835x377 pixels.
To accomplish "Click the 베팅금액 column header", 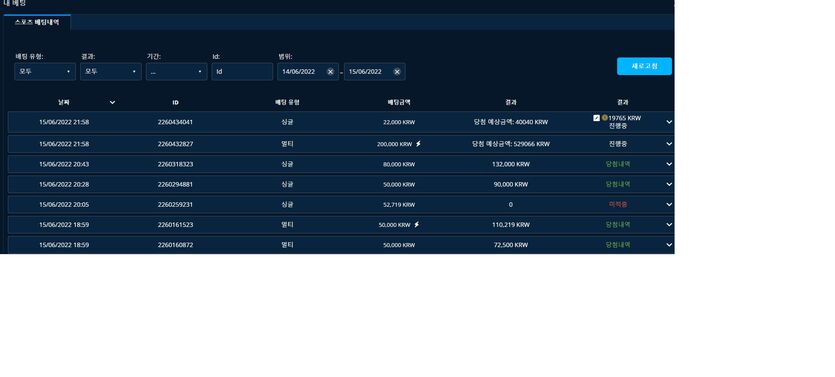I will [x=399, y=102].
